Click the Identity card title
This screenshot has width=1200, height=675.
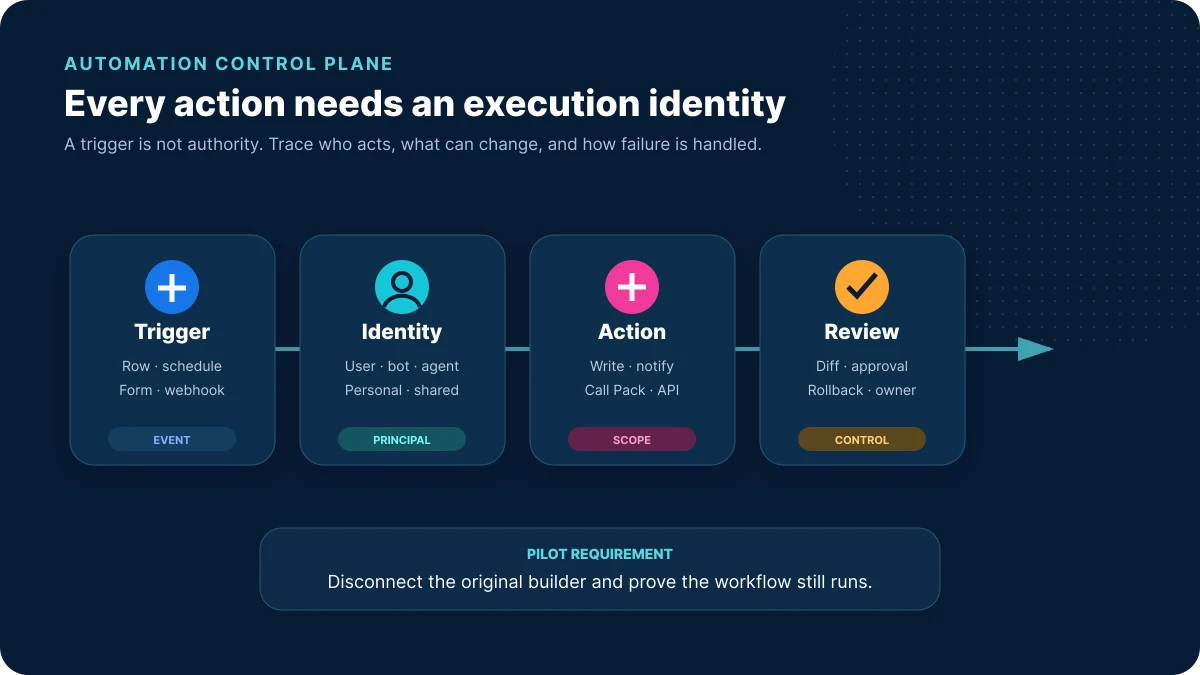click(x=402, y=332)
